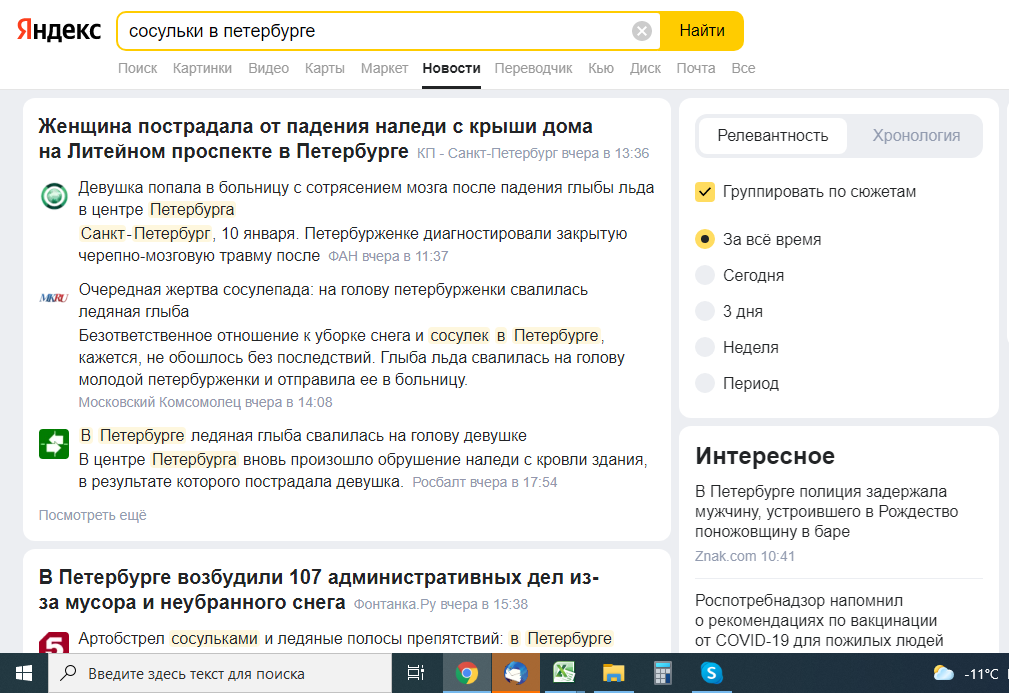The width and height of the screenshot is (1009, 693).
Task: Open headline 'Женщина пострадала от падения наледи'
Action: pyautogui.click(x=315, y=139)
